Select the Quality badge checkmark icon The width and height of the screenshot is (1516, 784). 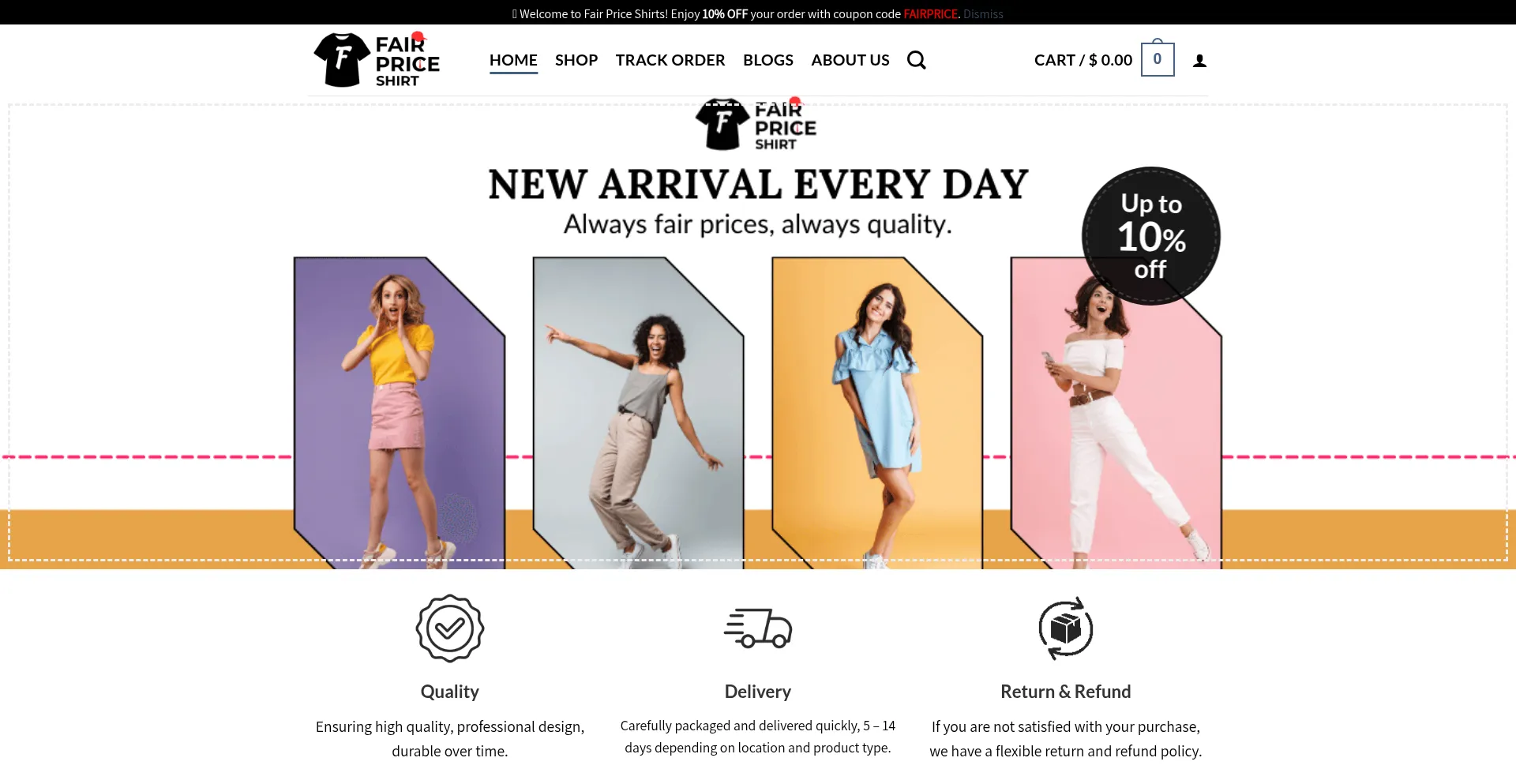pos(450,628)
